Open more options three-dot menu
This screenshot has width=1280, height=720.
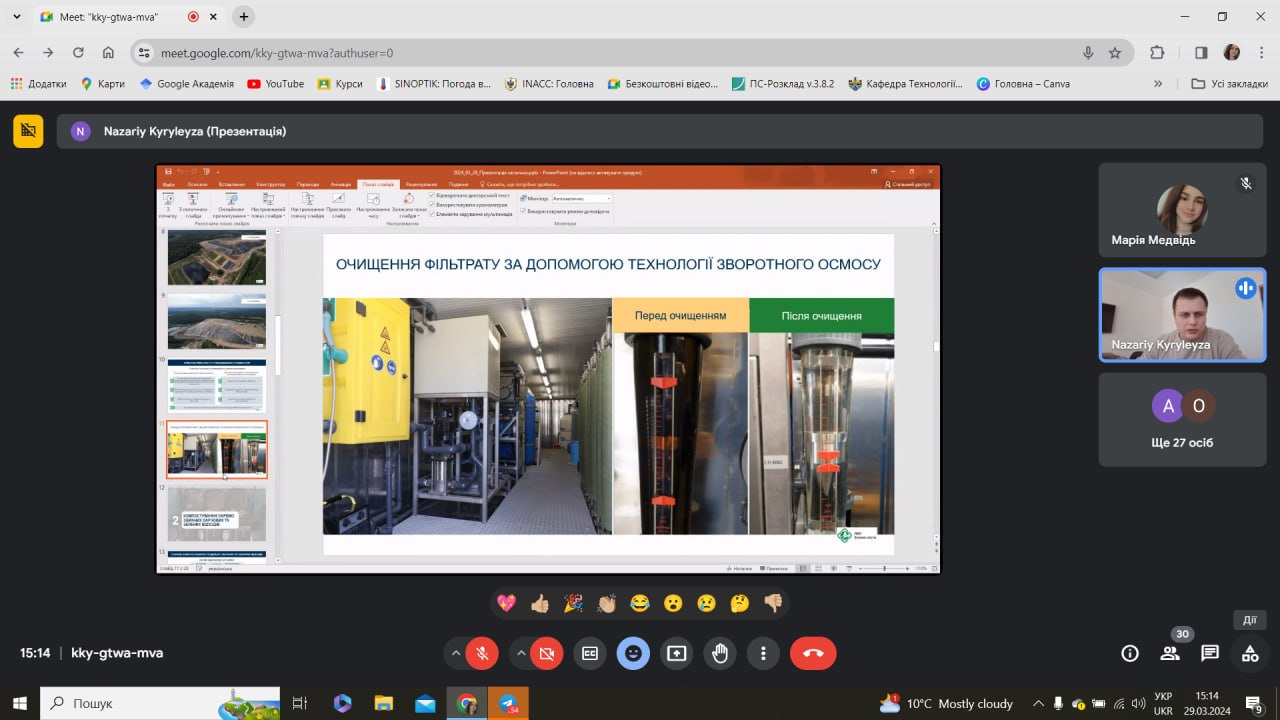coord(763,653)
